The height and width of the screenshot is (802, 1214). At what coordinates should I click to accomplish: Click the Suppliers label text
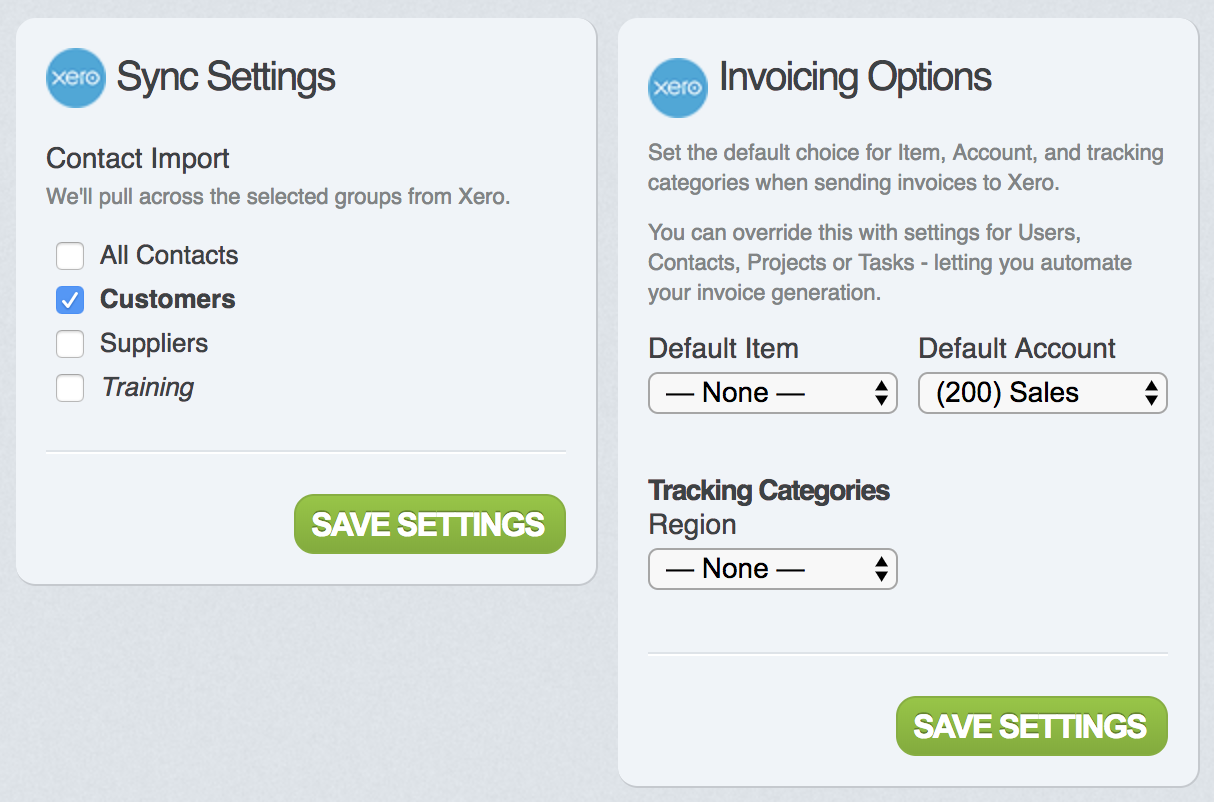coord(154,343)
